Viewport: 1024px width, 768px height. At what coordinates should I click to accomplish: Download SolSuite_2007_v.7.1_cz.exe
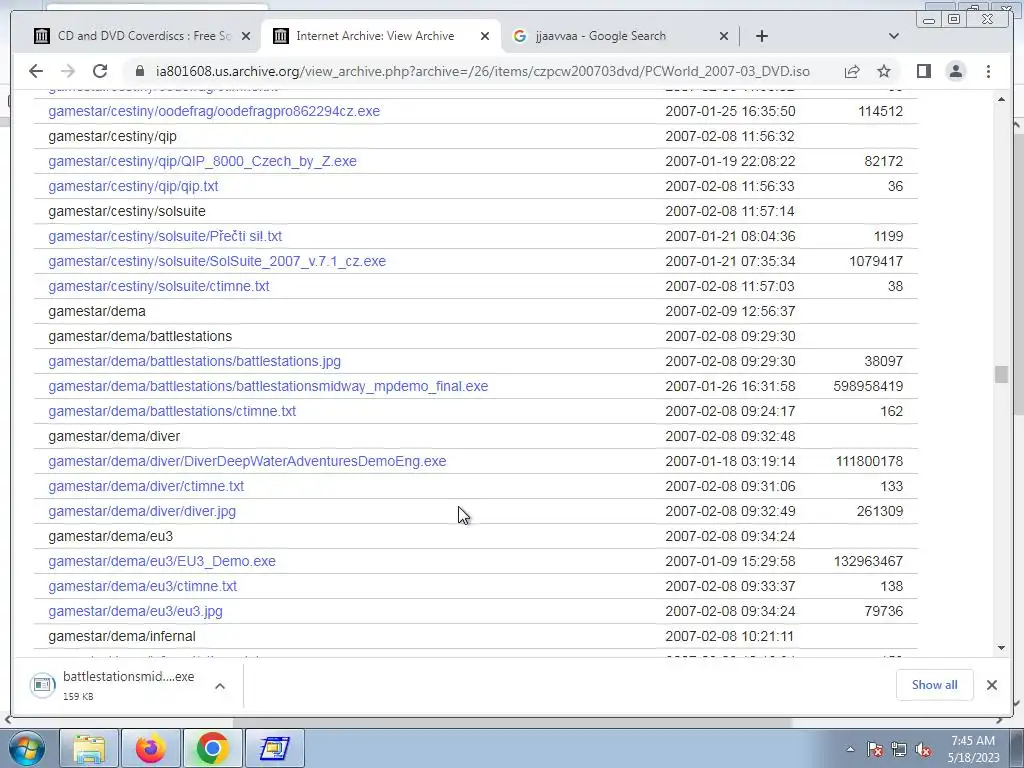click(x=217, y=261)
